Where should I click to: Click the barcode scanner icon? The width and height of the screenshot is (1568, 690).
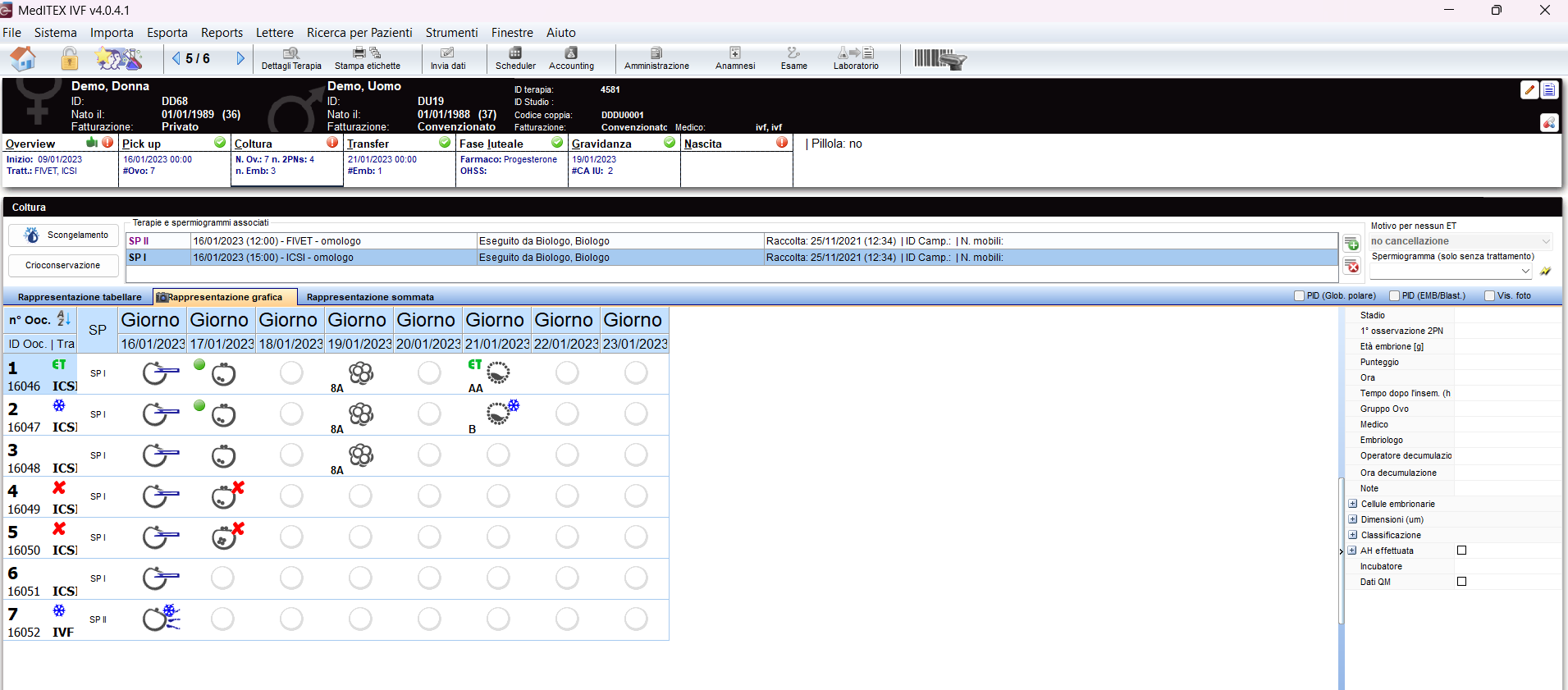pos(940,59)
